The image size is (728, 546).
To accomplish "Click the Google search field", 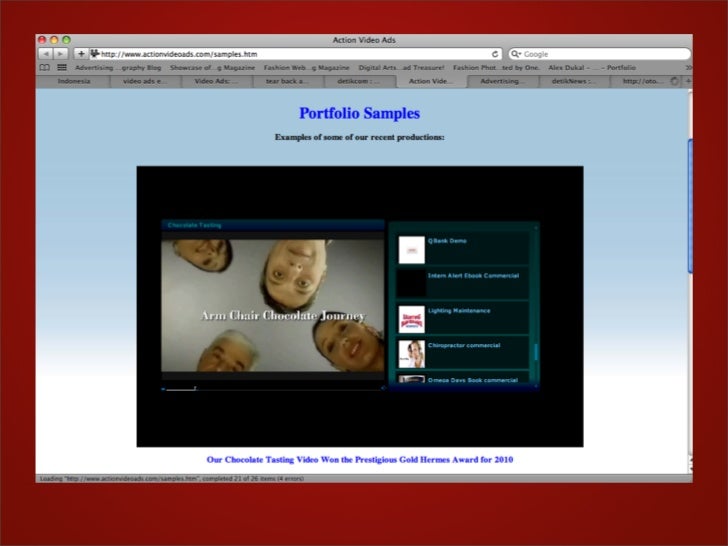I will pos(599,54).
